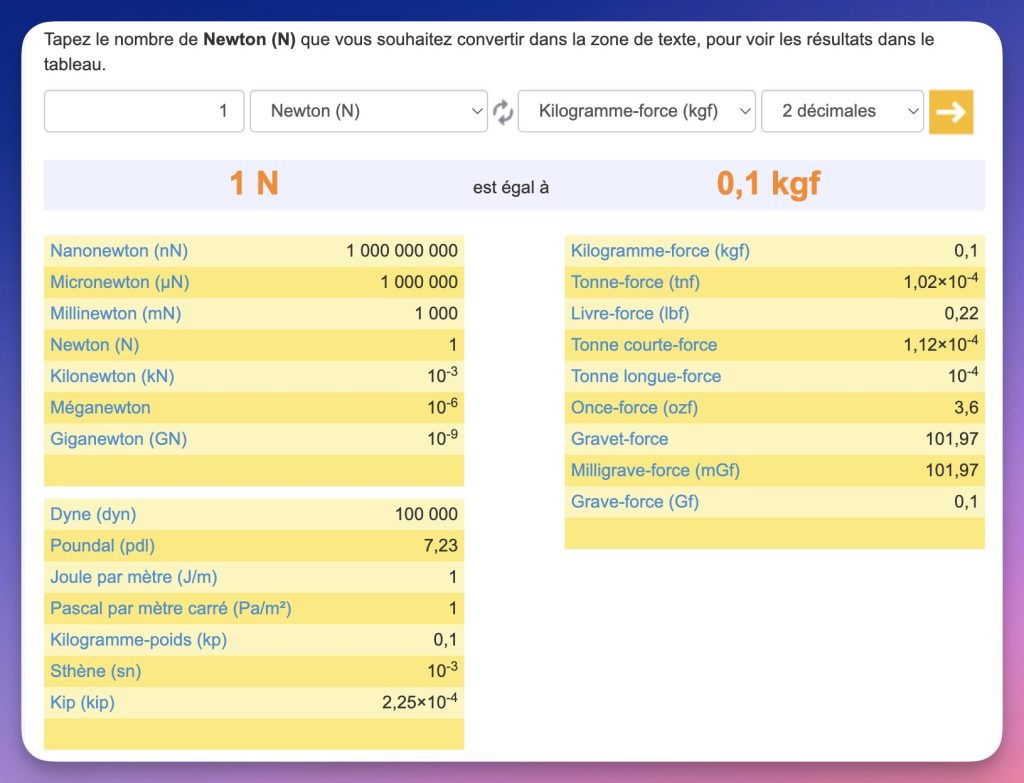Open the Tonne longue-force link
Image resolution: width=1024 pixels, height=783 pixels.
646,376
